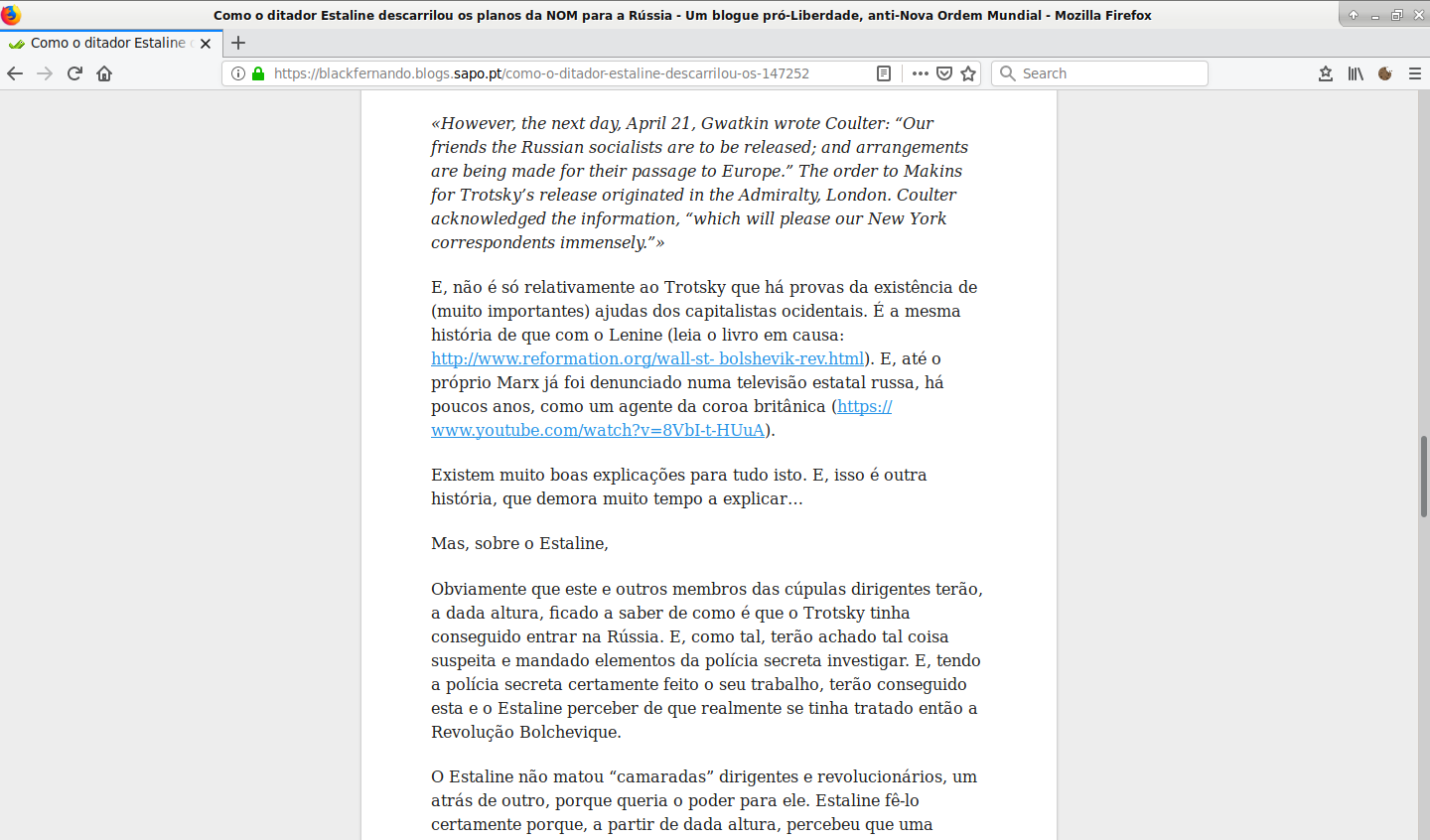Click the cookie extension icon in toolbar
Image resolution: width=1430 pixels, height=840 pixels.
(x=1385, y=73)
